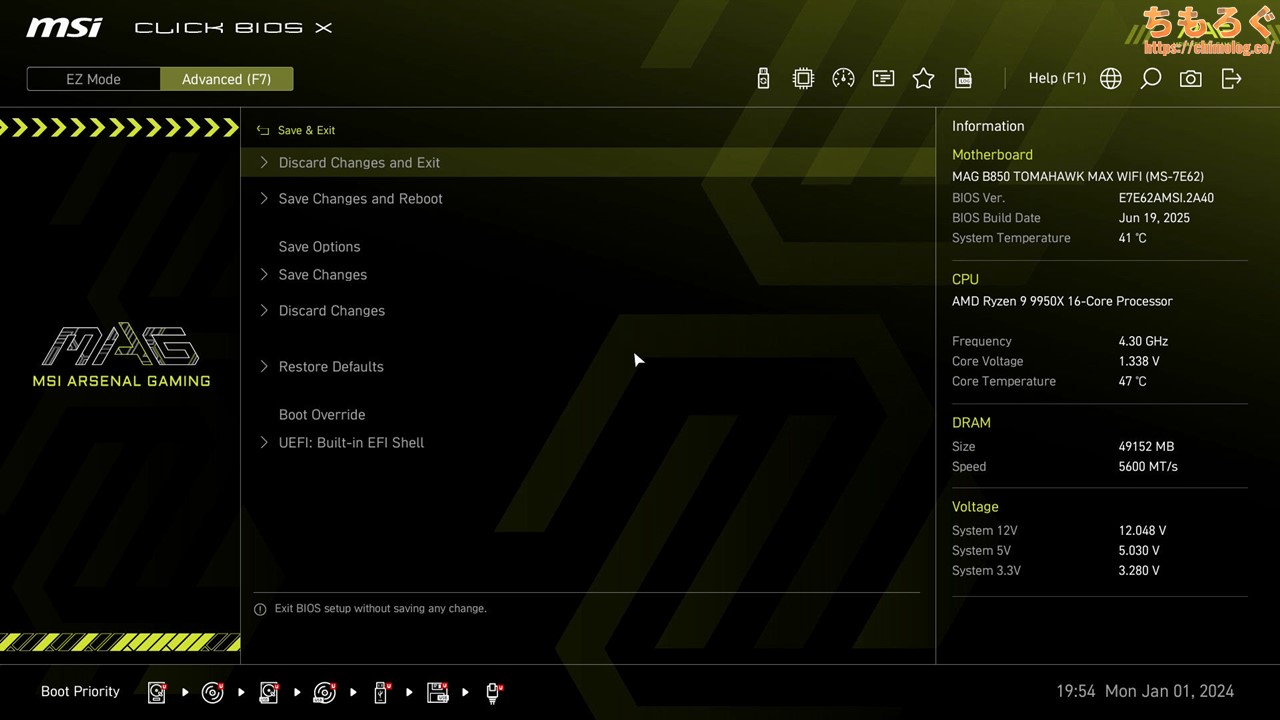
Task: Click the globe language icon
Action: (x=1110, y=79)
